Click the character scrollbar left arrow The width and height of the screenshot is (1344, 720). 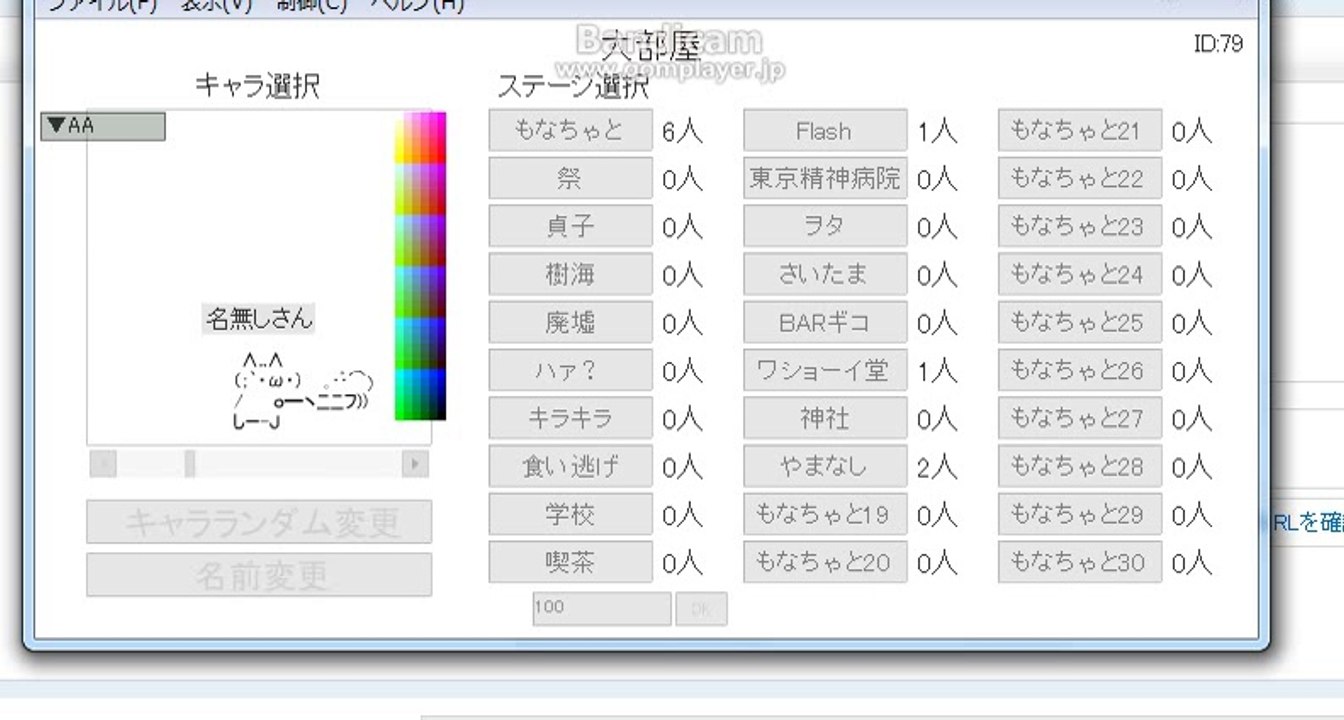tap(103, 463)
